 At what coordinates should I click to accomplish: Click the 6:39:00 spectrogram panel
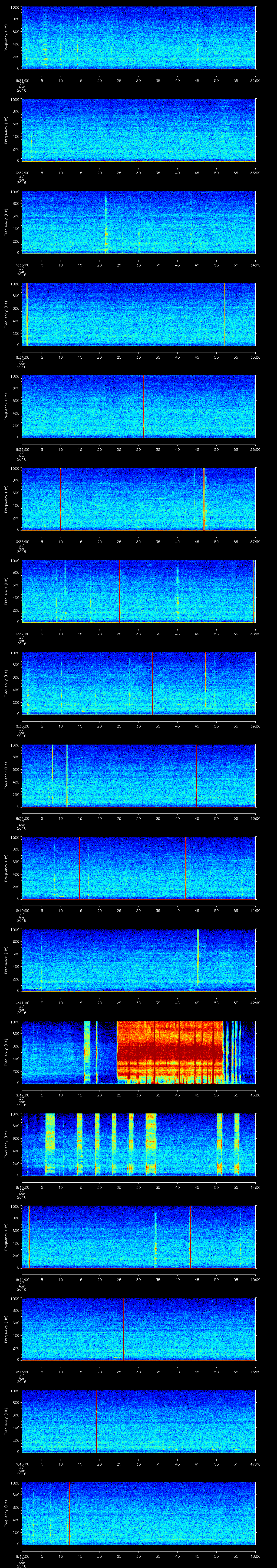pos(138,775)
